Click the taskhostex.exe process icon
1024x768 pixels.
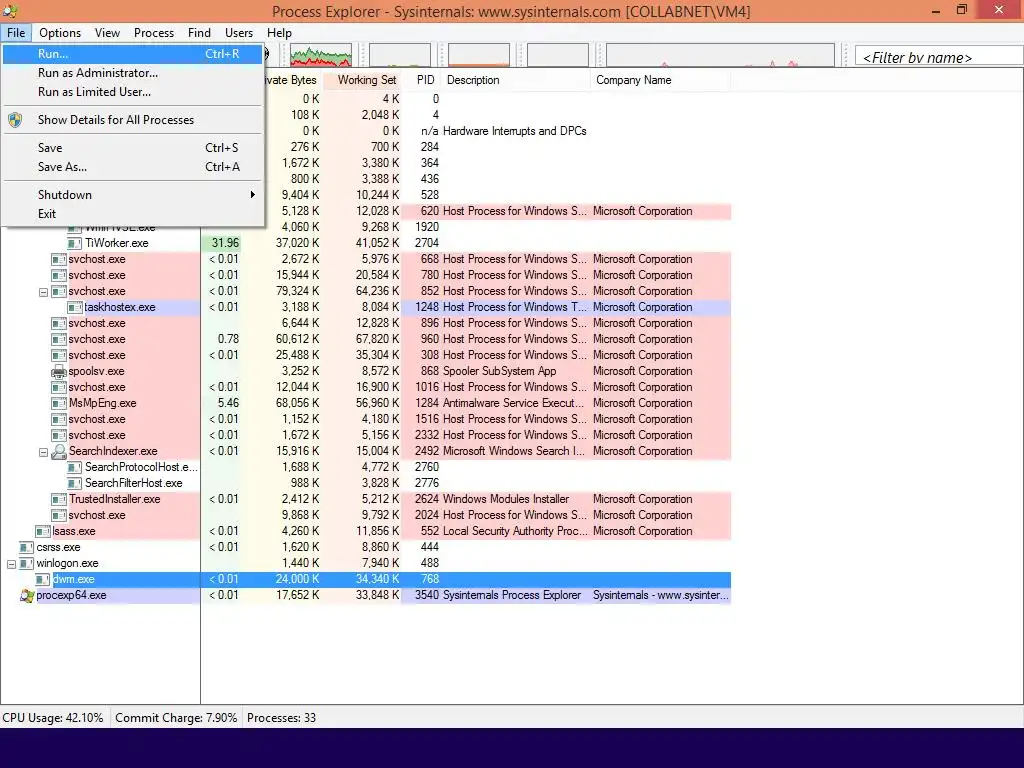[x=75, y=307]
